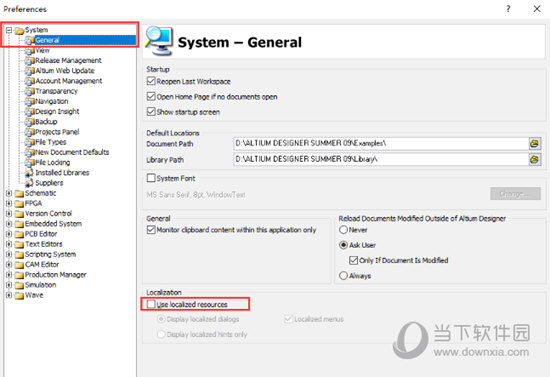Screen dimensions: 550x377
Task: Select Simulation in the tree
Action: pyautogui.click(x=41, y=285)
